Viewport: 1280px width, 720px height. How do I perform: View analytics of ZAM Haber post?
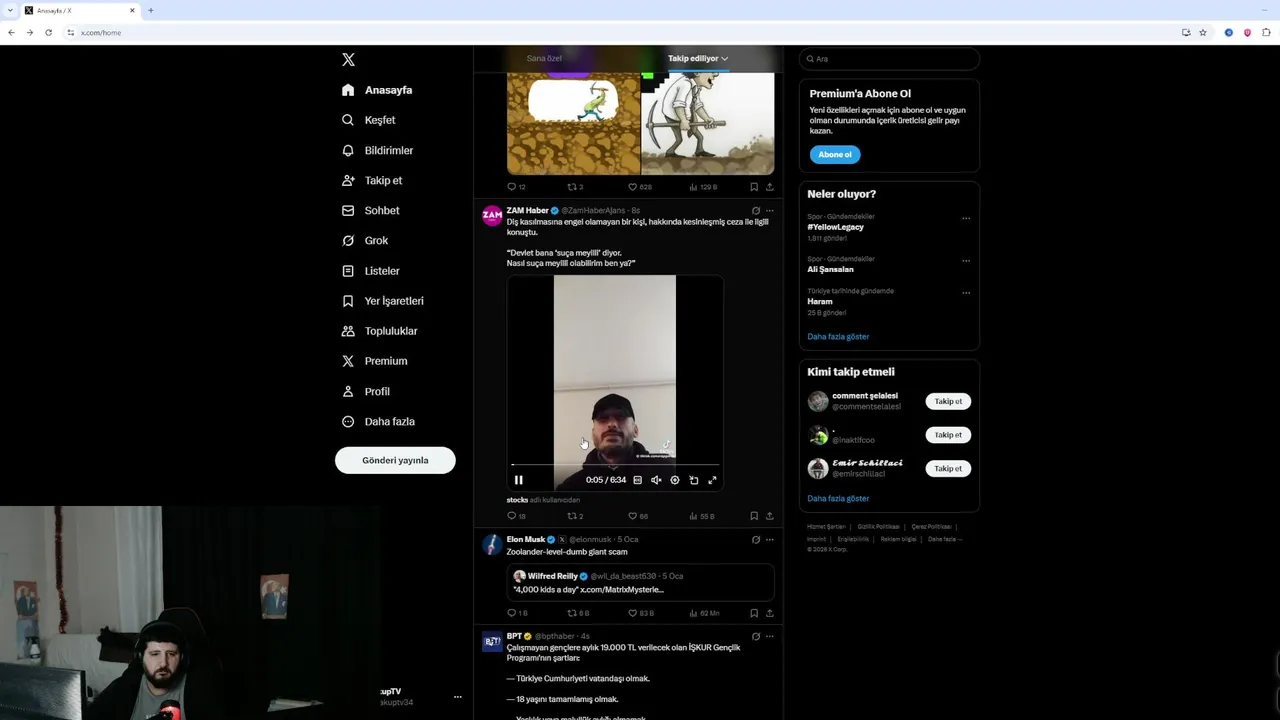(x=702, y=516)
